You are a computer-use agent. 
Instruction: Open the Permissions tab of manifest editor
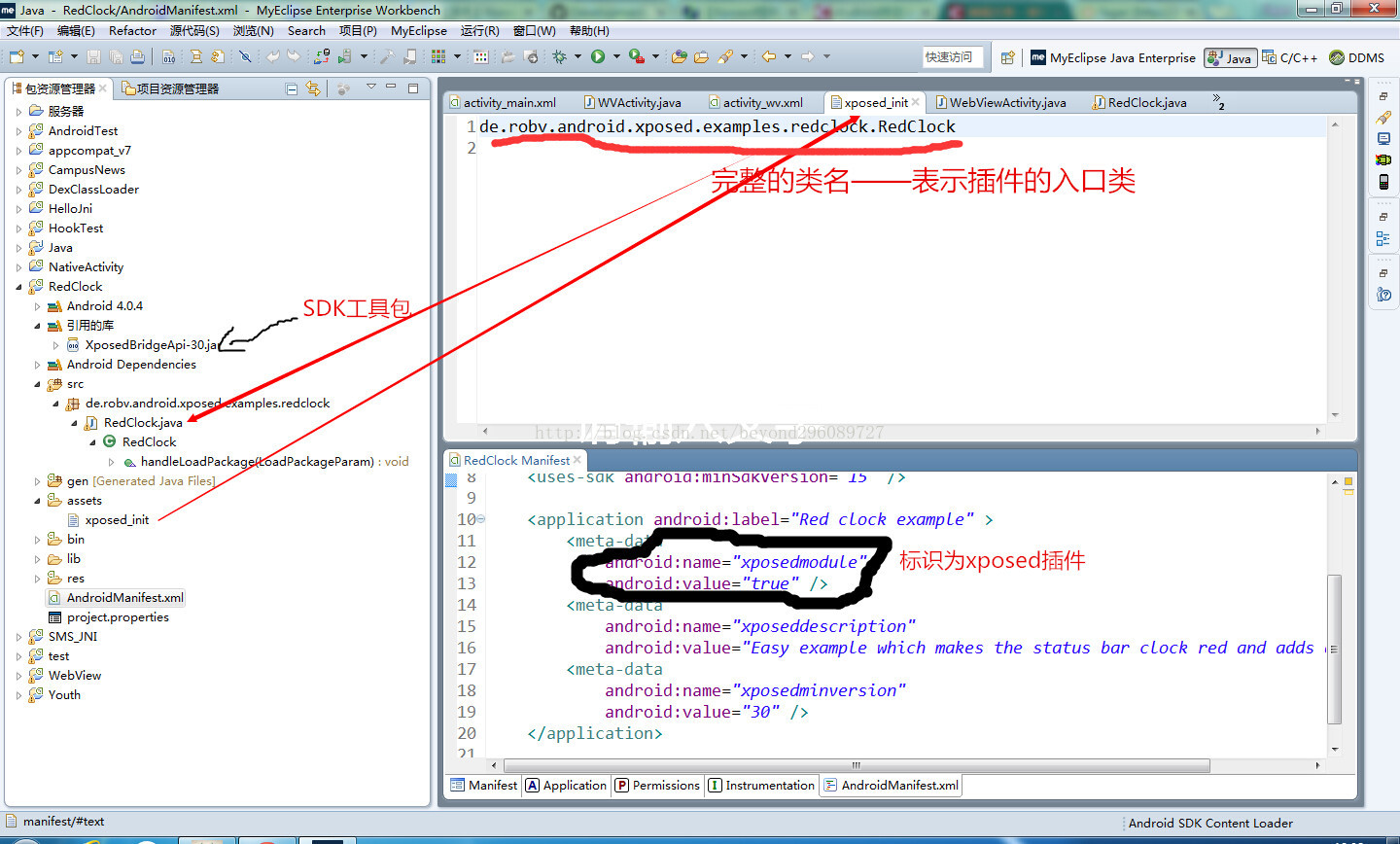point(657,785)
